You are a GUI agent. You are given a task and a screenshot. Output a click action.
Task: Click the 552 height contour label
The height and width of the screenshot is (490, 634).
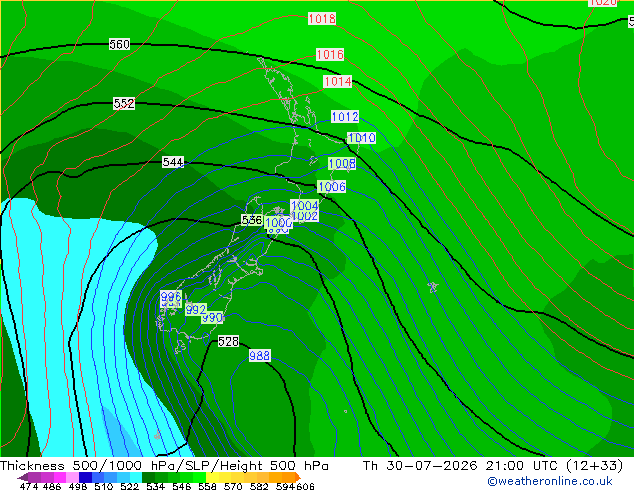coord(124,103)
